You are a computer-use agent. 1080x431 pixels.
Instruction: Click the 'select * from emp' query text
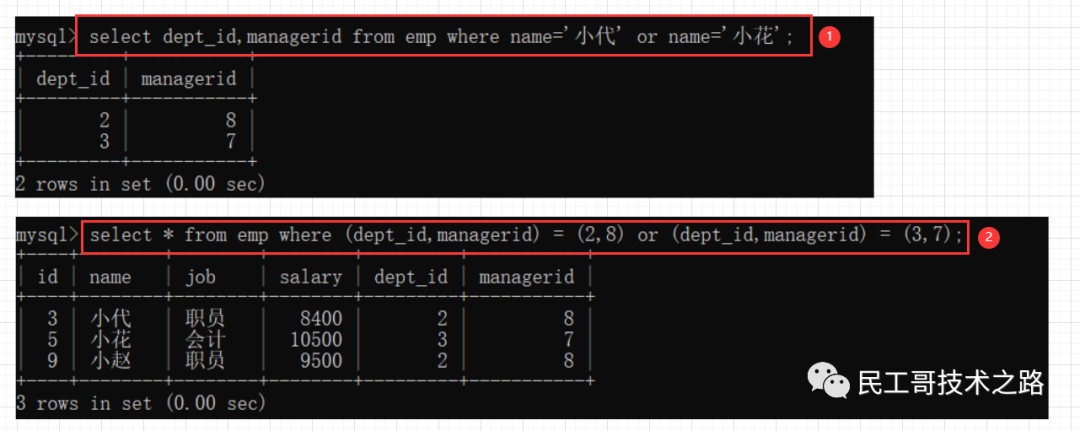pos(526,235)
